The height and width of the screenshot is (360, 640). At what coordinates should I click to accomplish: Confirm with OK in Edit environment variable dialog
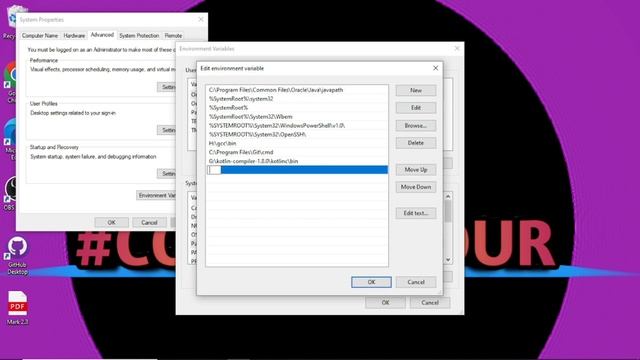pos(371,282)
